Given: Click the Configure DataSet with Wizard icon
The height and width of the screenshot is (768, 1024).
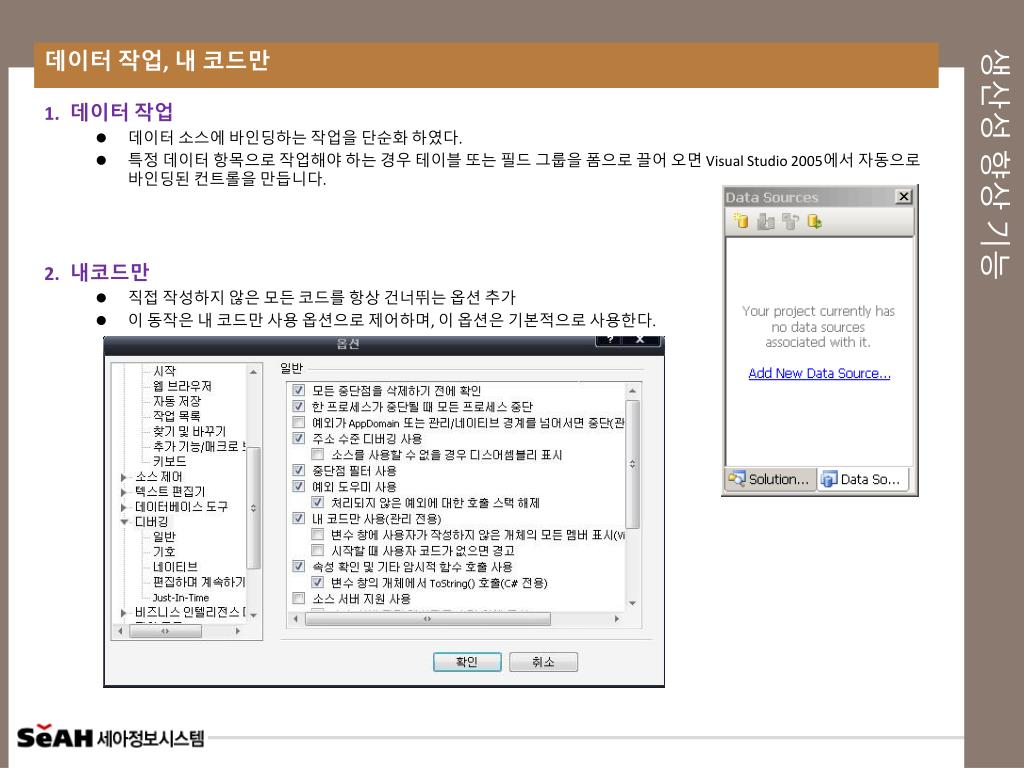Looking at the screenshot, I should click(790, 221).
